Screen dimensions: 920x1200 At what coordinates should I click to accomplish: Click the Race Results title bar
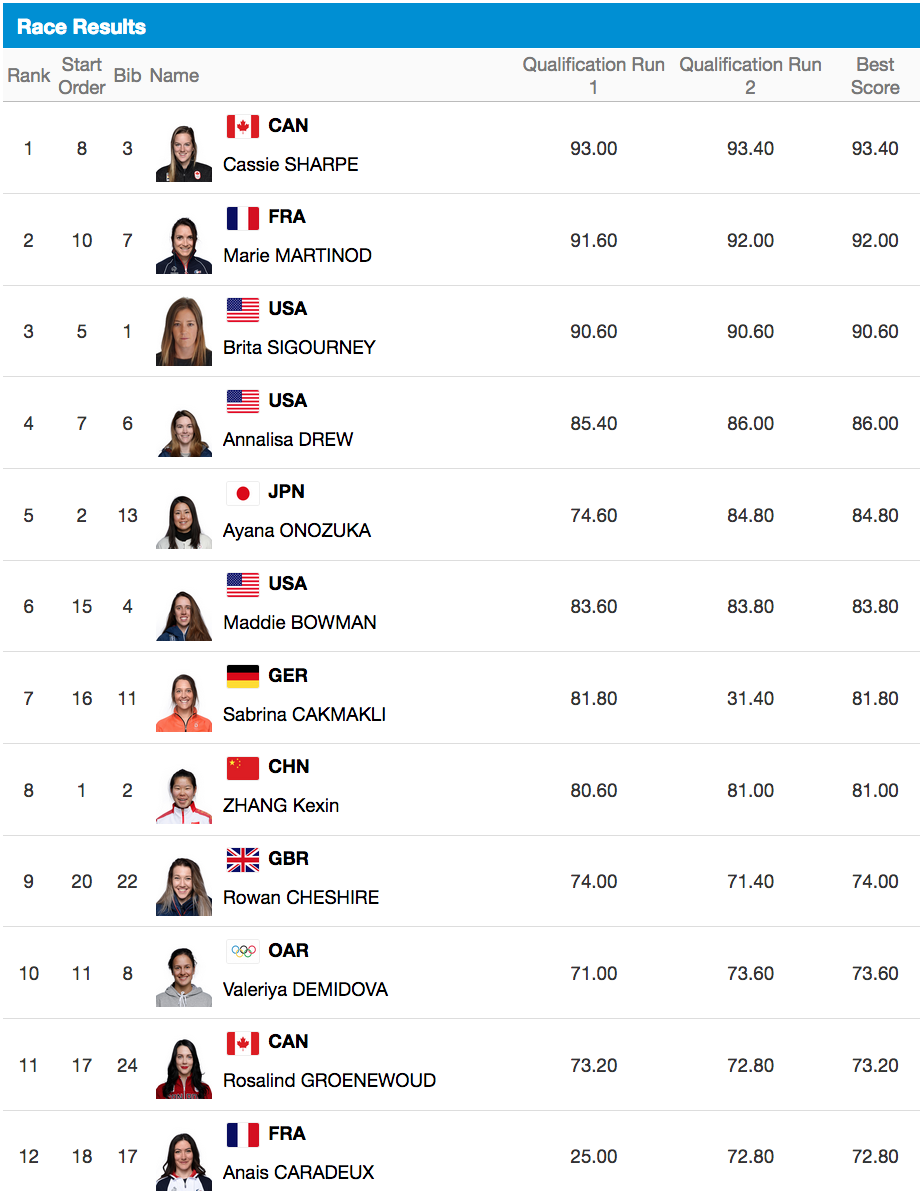[x=460, y=27]
